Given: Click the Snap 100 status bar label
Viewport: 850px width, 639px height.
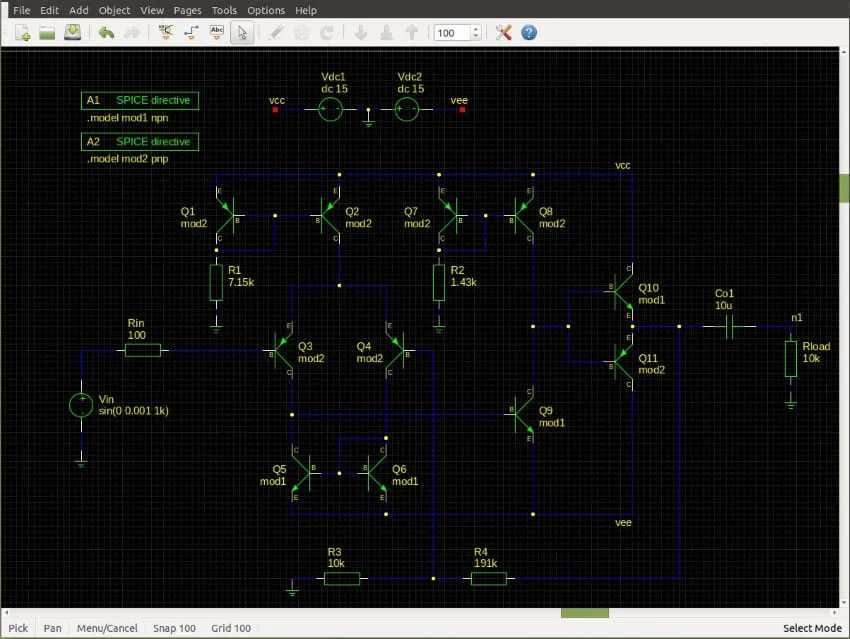Looking at the screenshot, I should 175,628.
